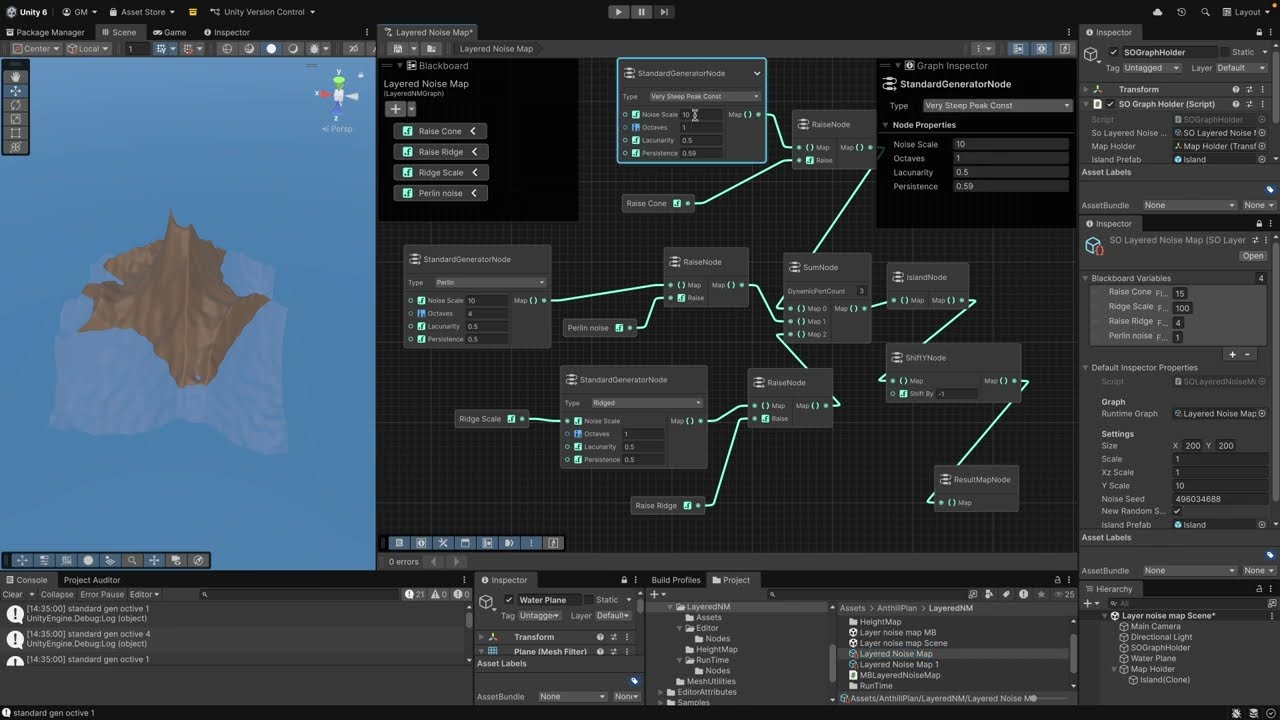
Task: Toggle error messages count in Console
Action: click(x=459, y=594)
